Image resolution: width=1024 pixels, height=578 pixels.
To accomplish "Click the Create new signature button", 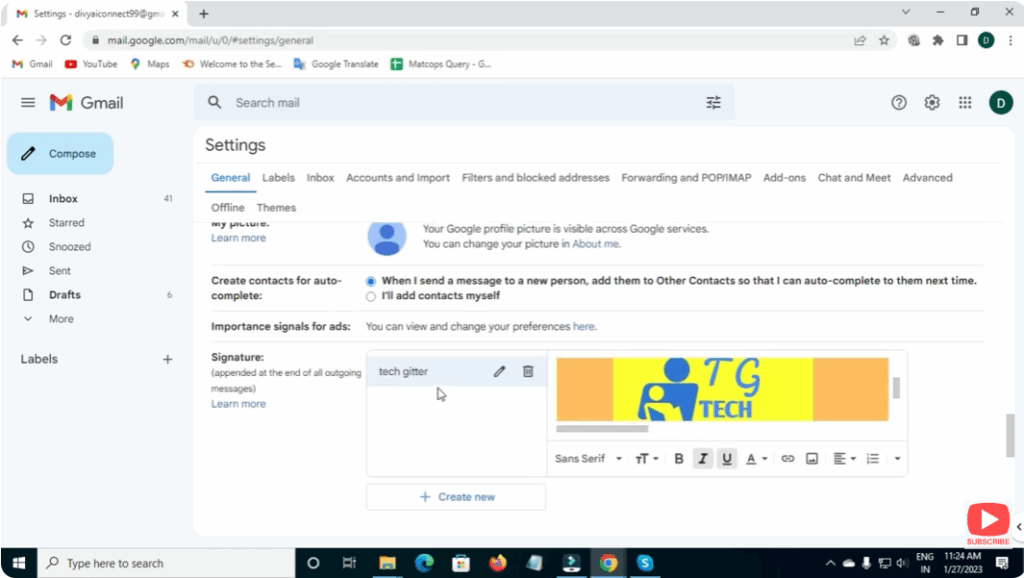I will [456, 497].
